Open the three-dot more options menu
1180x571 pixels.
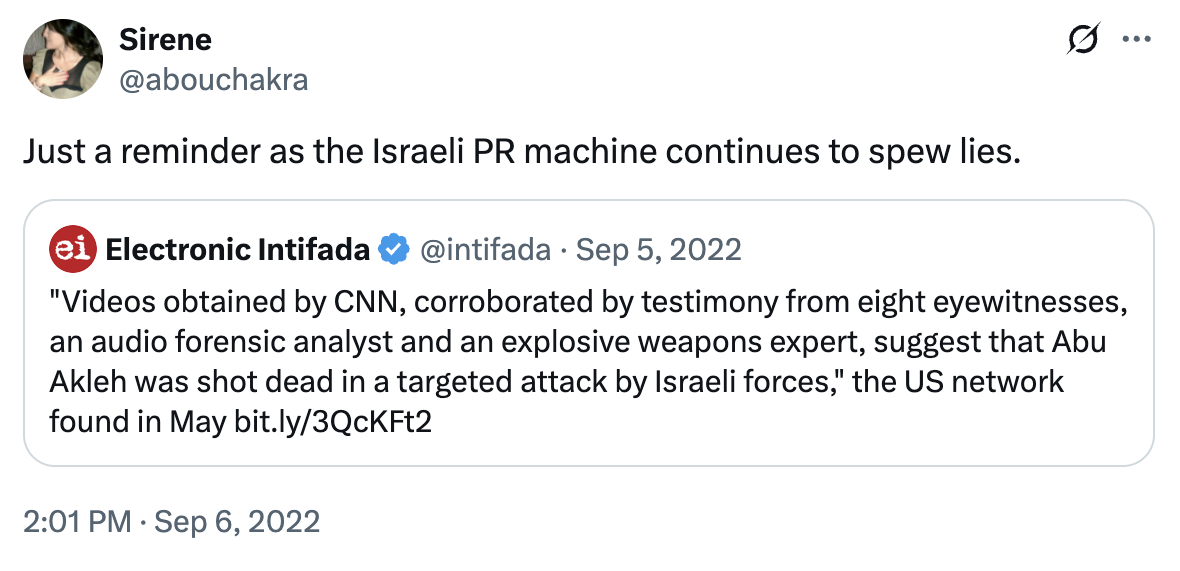click(x=1137, y=41)
